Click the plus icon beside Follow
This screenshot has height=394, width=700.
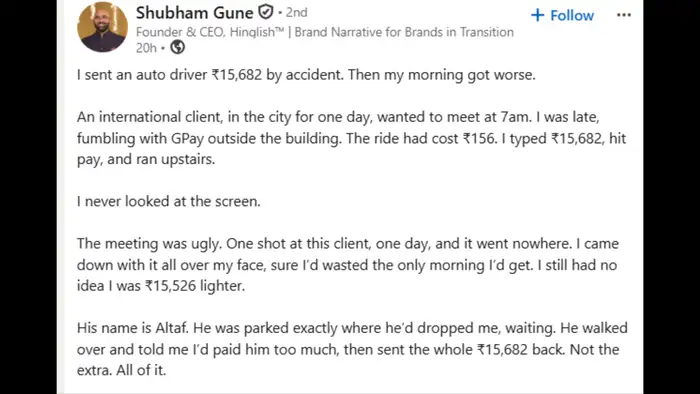point(538,16)
